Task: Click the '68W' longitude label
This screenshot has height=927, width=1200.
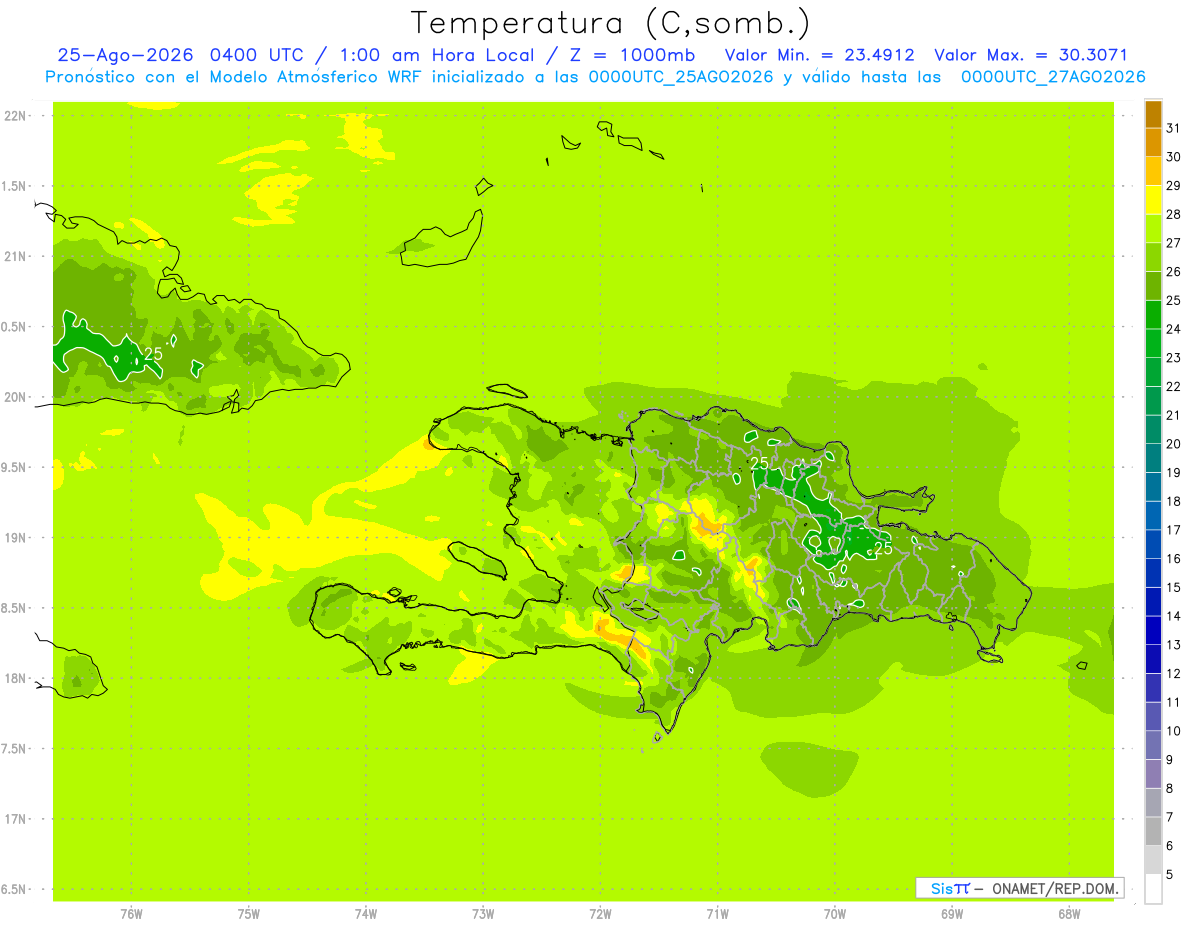Action: point(1069,914)
